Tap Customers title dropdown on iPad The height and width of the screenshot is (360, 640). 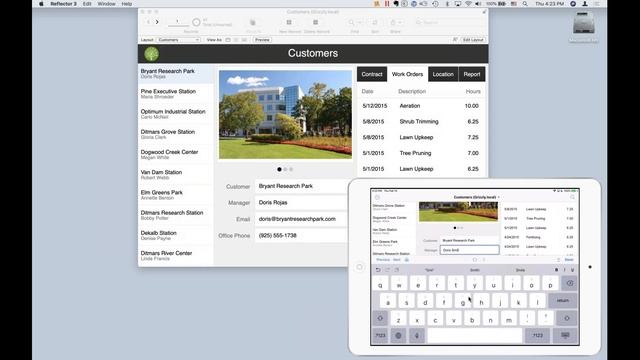(x=476, y=197)
